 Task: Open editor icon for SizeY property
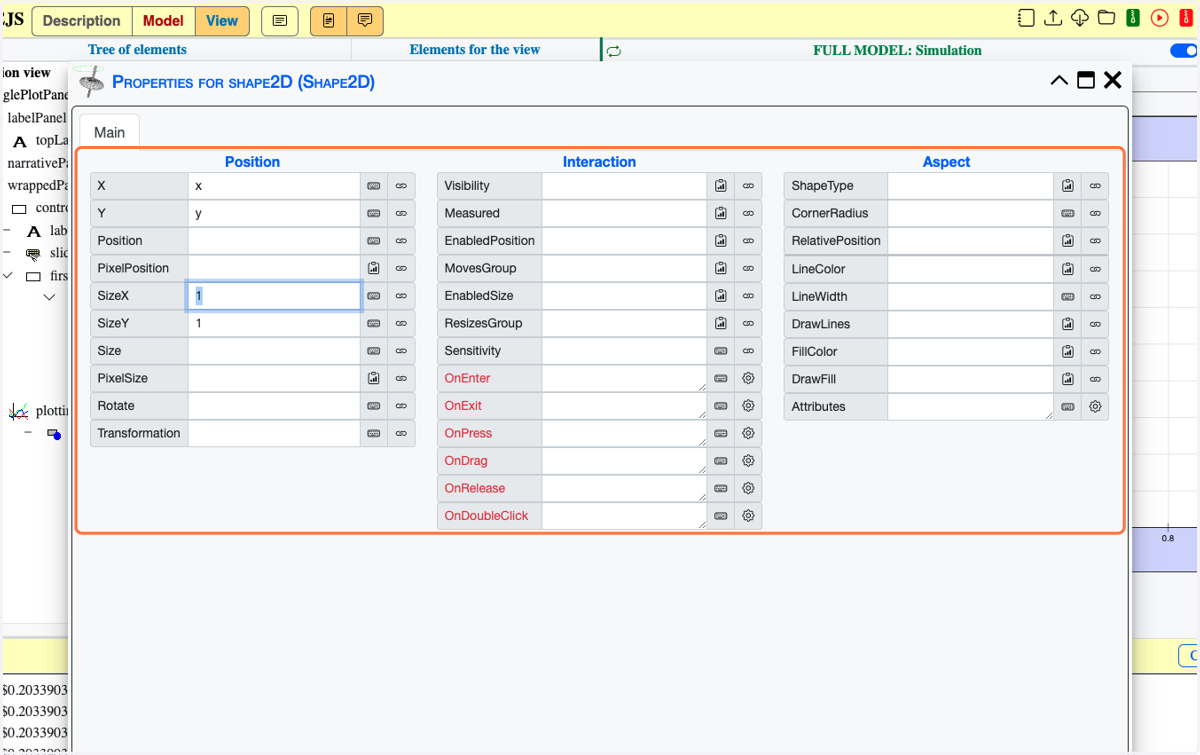374,323
